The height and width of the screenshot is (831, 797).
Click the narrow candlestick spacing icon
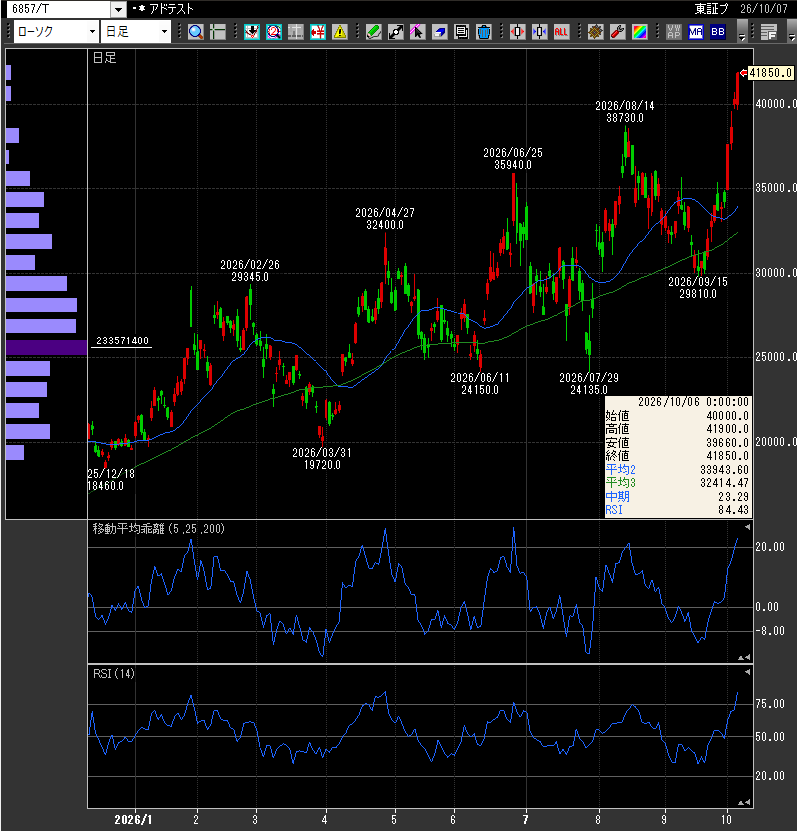tap(539, 32)
